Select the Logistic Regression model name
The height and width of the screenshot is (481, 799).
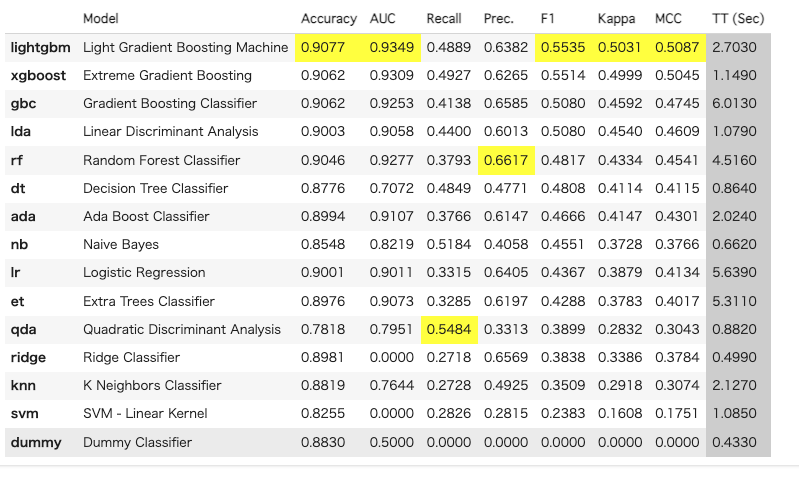(x=144, y=272)
